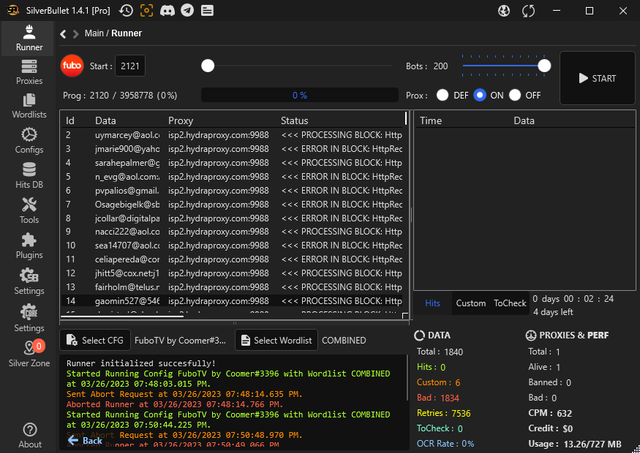The width and height of the screenshot is (640, 453).
Task: Click the Bots count slider handle
Action: (544, 66)
